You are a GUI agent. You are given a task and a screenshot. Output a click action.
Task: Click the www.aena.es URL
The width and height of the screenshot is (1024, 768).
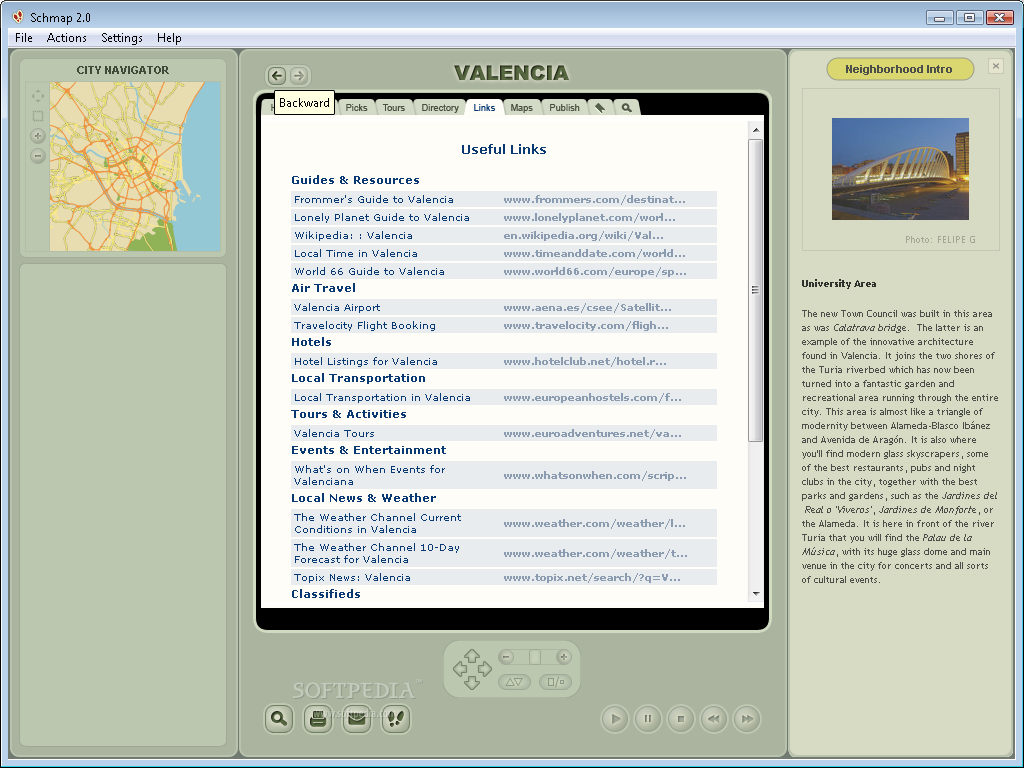(x=587, y=307)
